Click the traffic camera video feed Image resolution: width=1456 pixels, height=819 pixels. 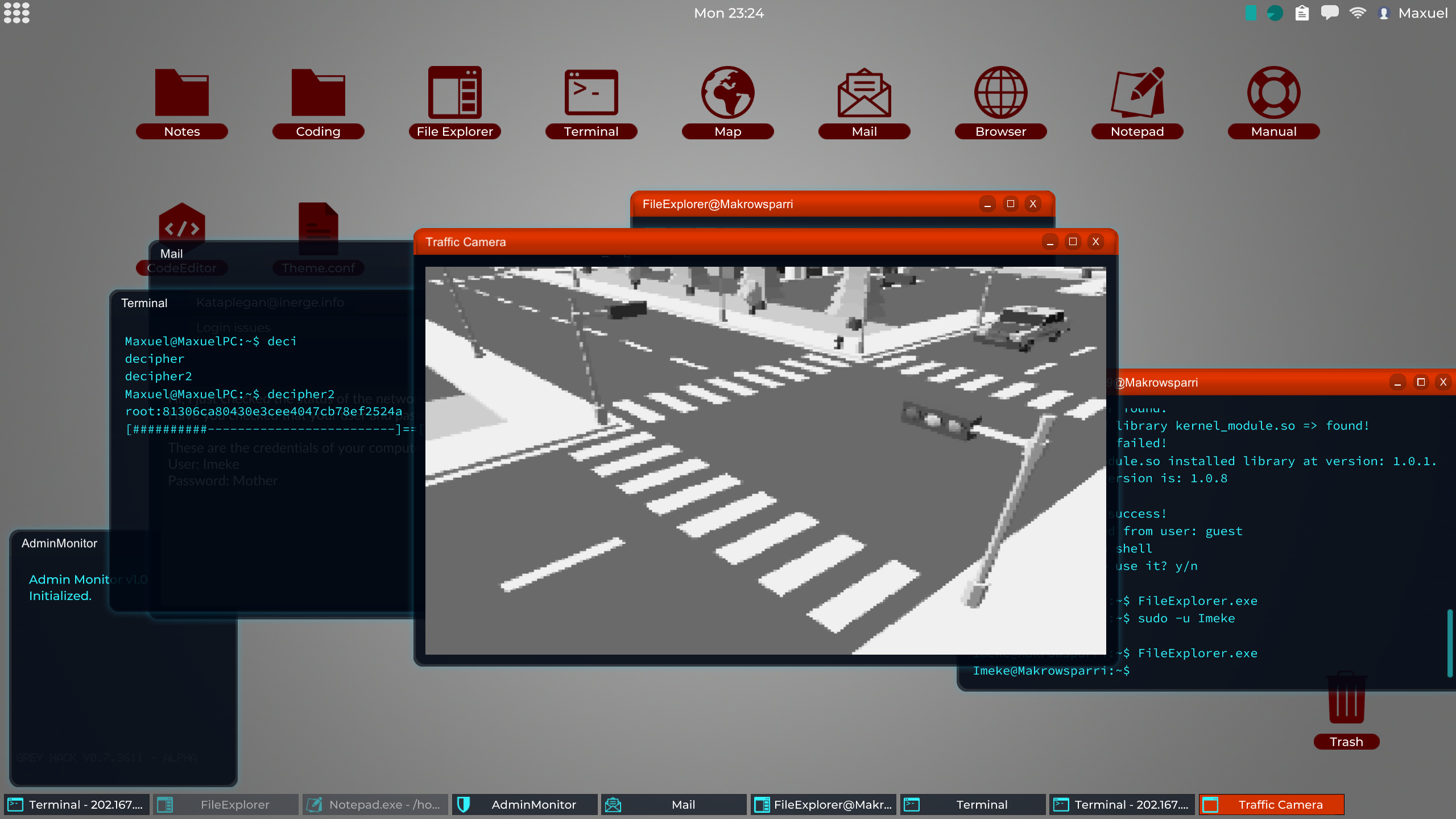pos(765,460)
